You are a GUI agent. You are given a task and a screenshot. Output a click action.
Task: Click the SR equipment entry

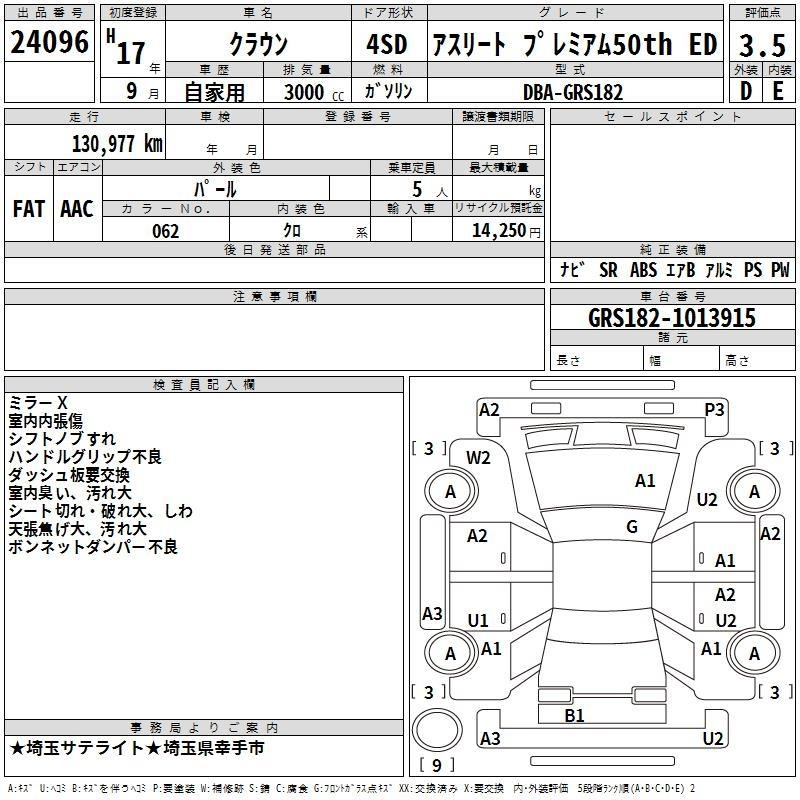608,270
